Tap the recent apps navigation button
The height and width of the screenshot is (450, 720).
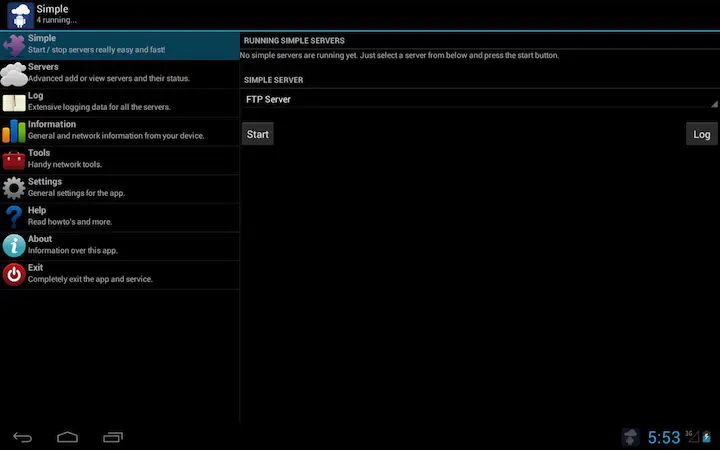click(113, 437)
